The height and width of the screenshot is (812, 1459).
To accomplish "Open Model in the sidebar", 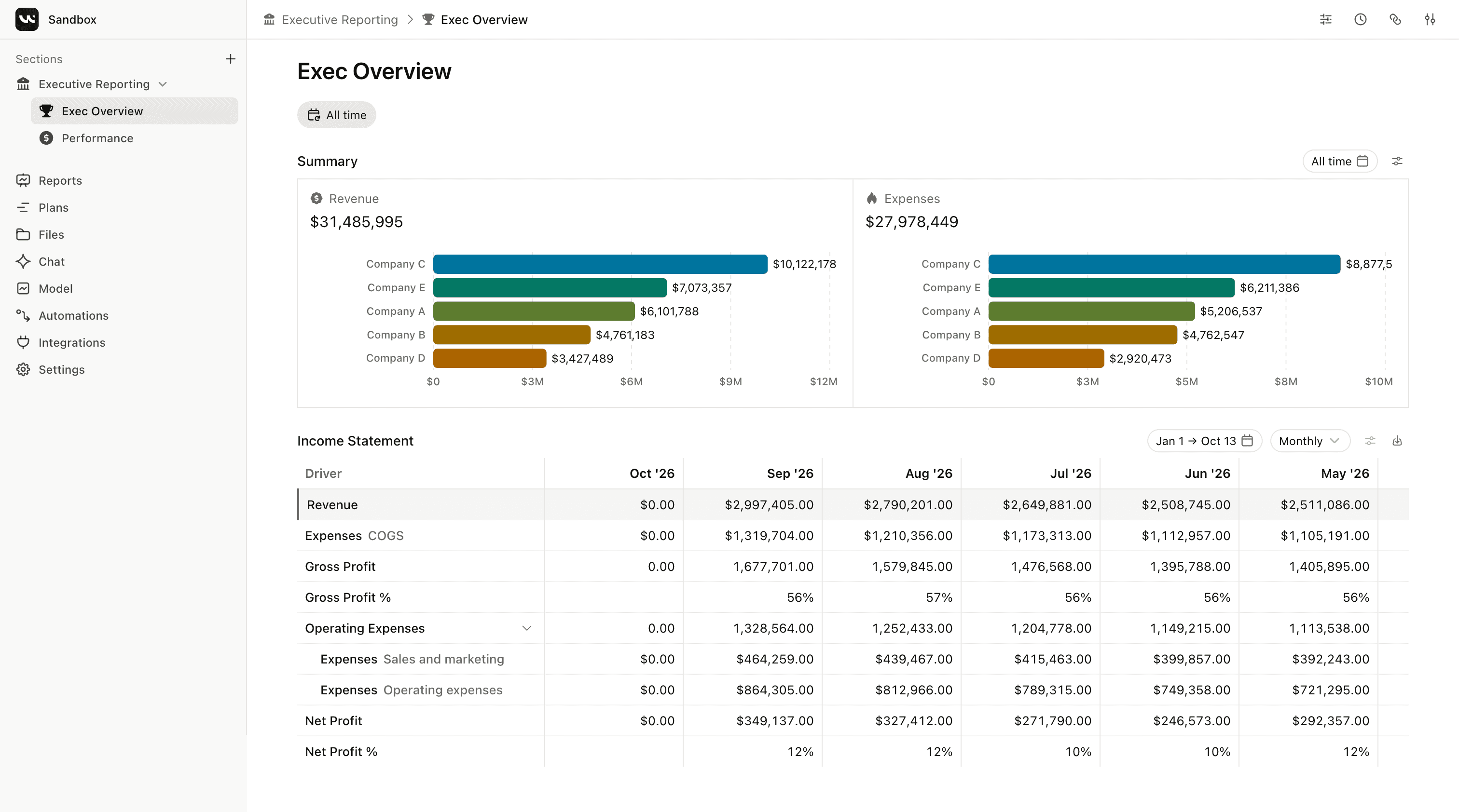I will (x=55, y=288).
